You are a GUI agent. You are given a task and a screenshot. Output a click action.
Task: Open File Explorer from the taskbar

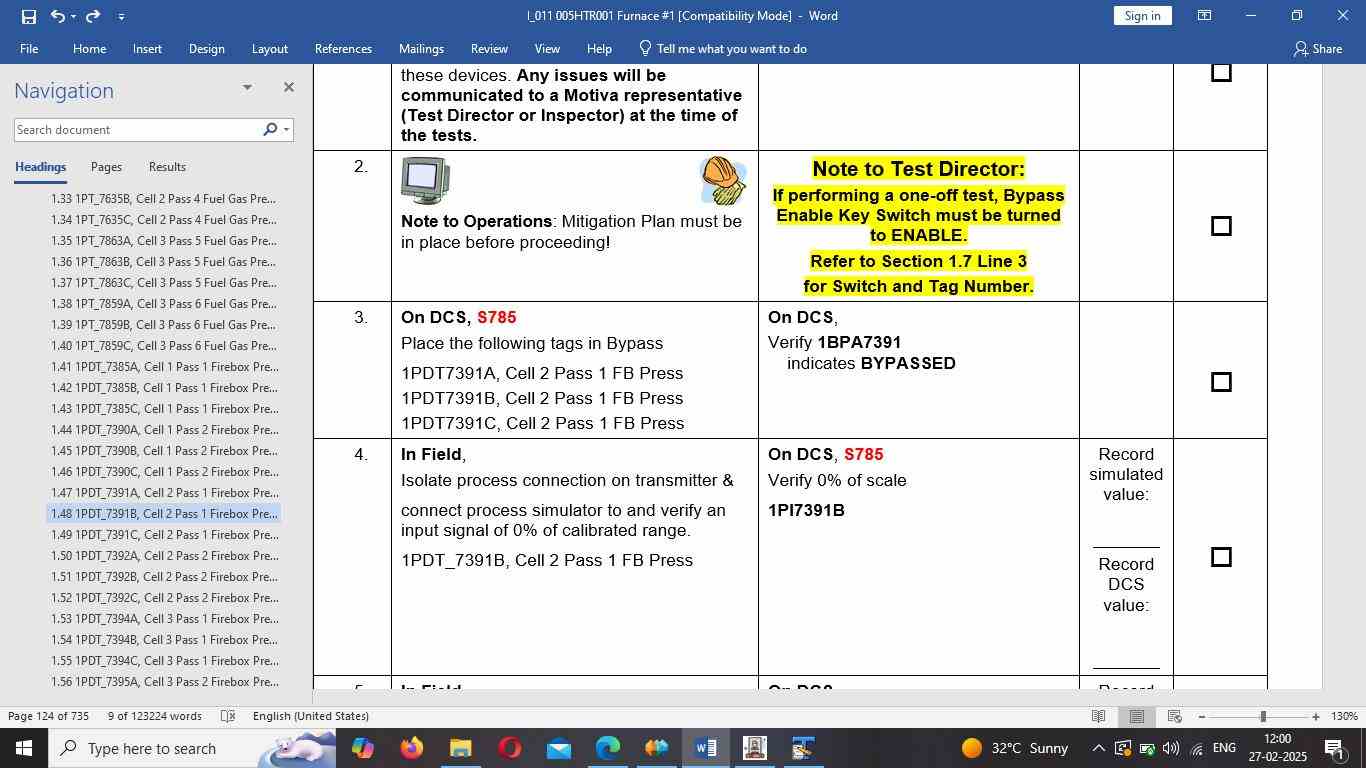pyautogui.click(x=460, y=748)
